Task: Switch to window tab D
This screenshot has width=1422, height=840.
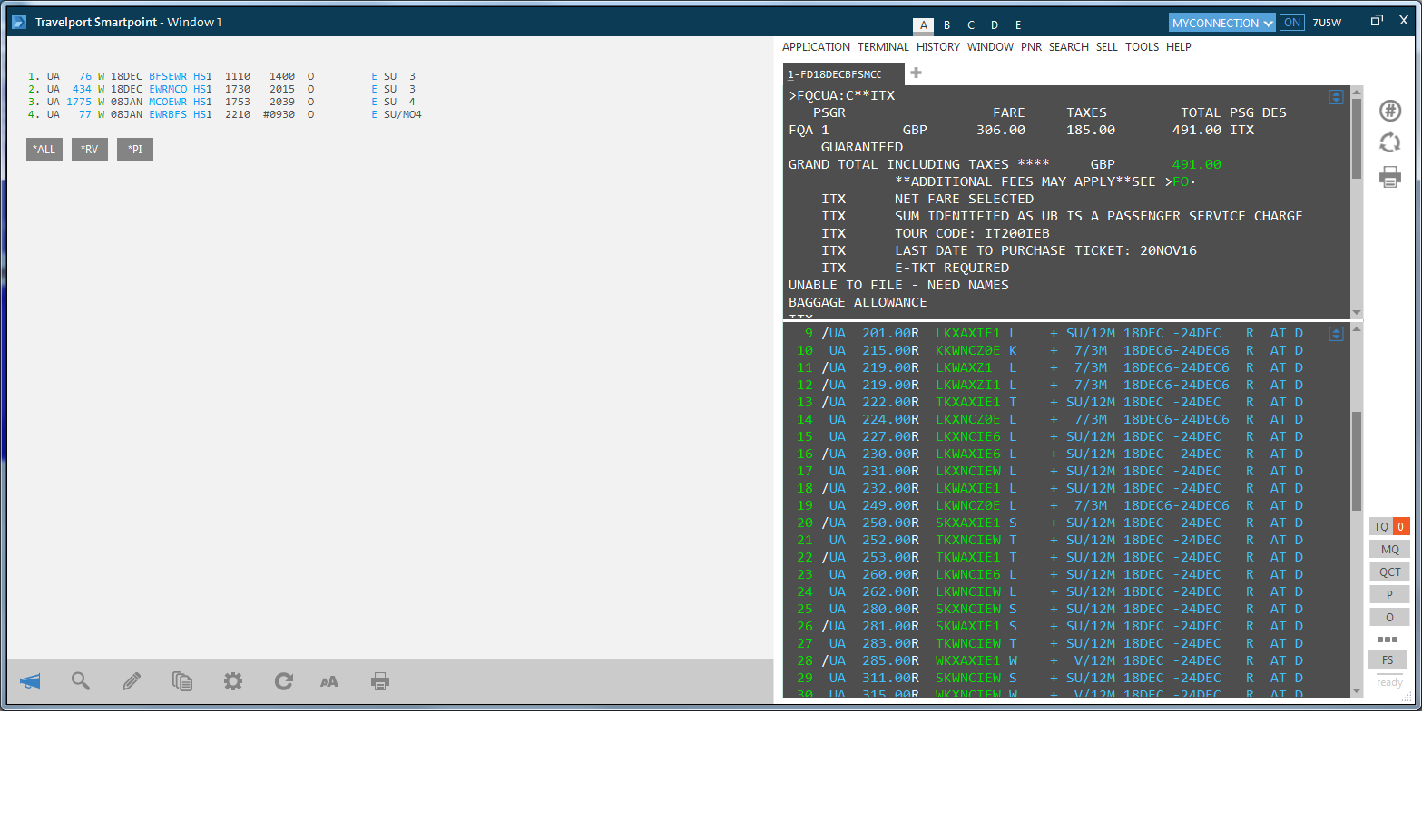Action: tap(995, 25)
